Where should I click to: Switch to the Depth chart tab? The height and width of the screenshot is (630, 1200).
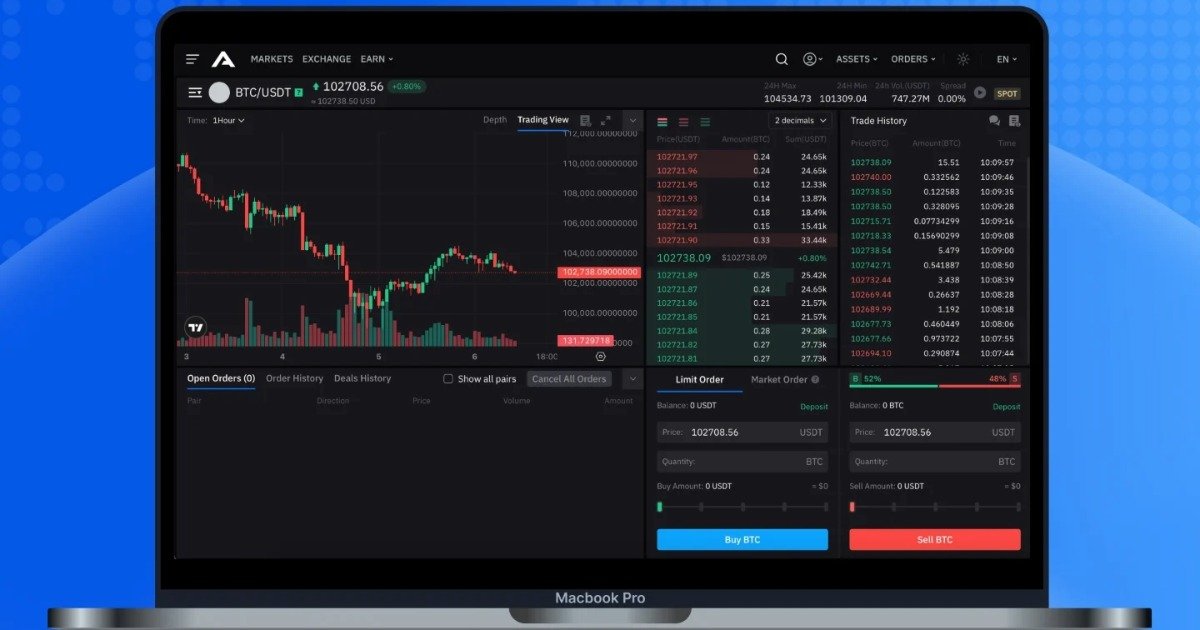(494, 119)
